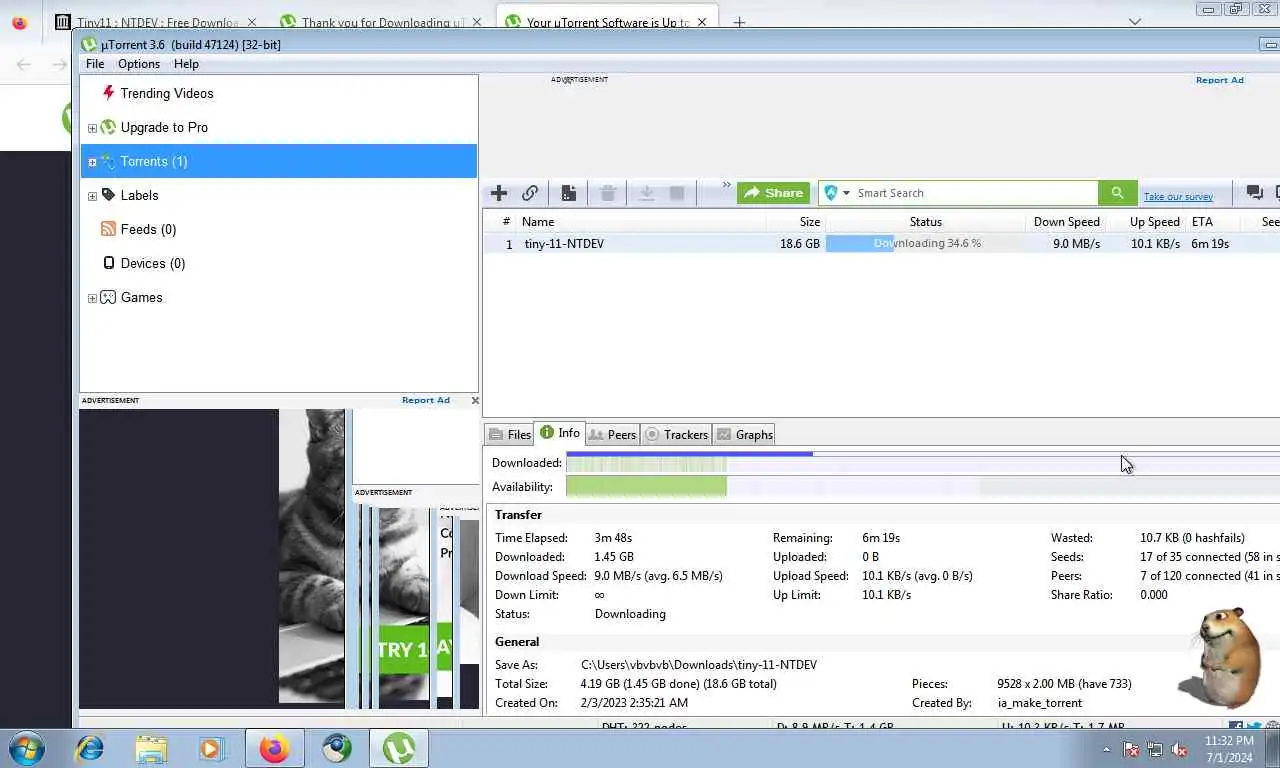Click the Availability bar
The height and width of the screenshot is (768, 1280).
(x=922, y=487)
